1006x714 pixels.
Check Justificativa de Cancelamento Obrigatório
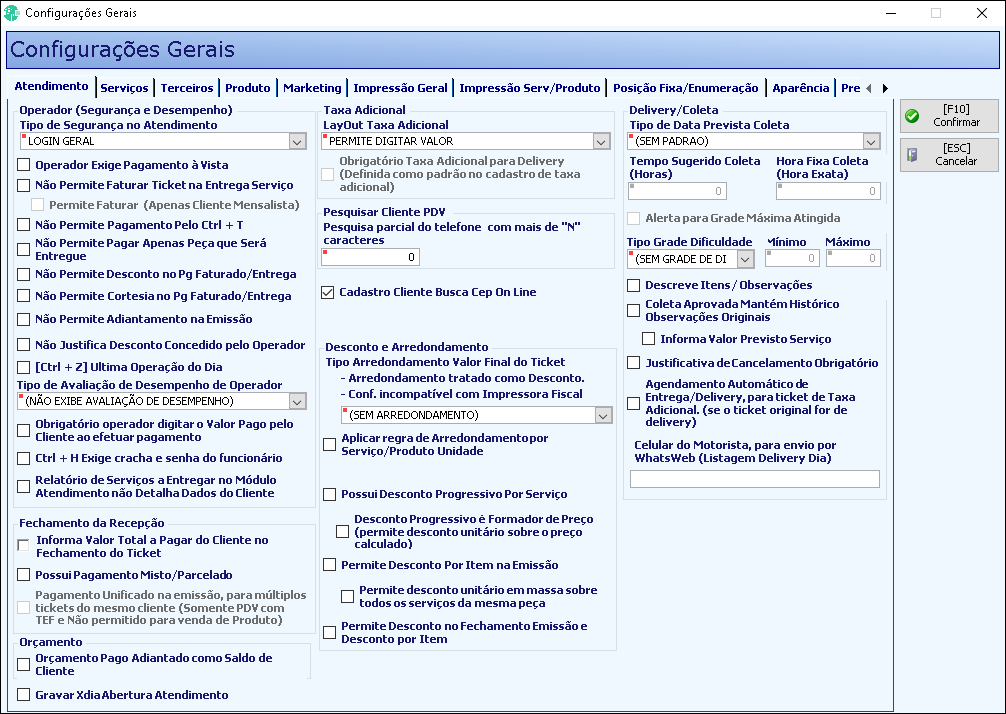[634, 363]
